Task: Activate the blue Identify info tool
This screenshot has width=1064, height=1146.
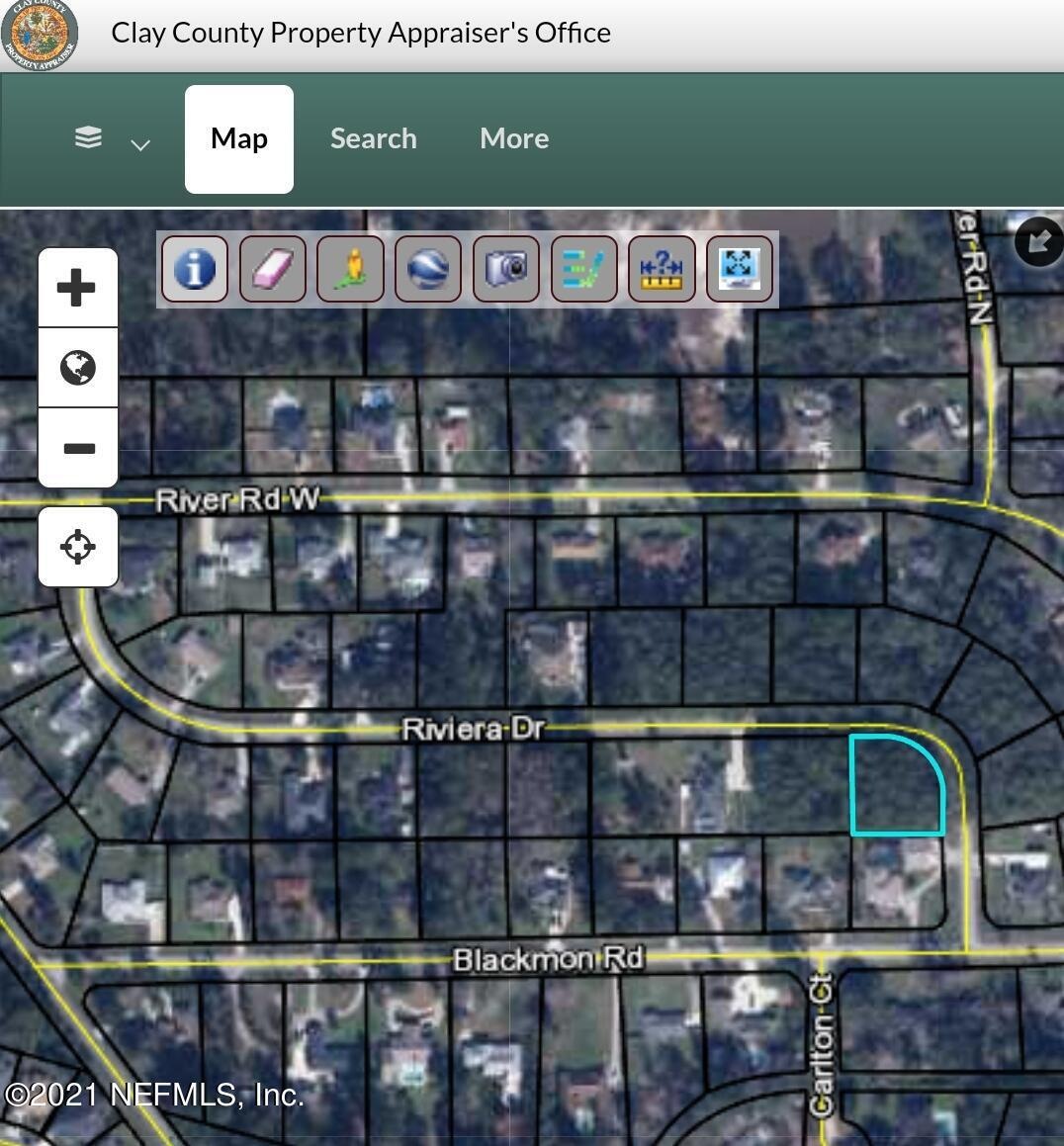Action: (x=194, y=269)
